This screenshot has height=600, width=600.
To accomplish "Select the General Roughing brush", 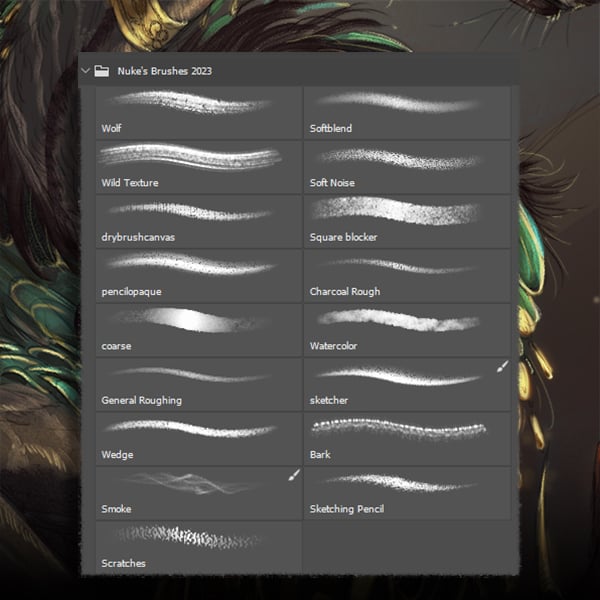I will click(x=199, y=385).
